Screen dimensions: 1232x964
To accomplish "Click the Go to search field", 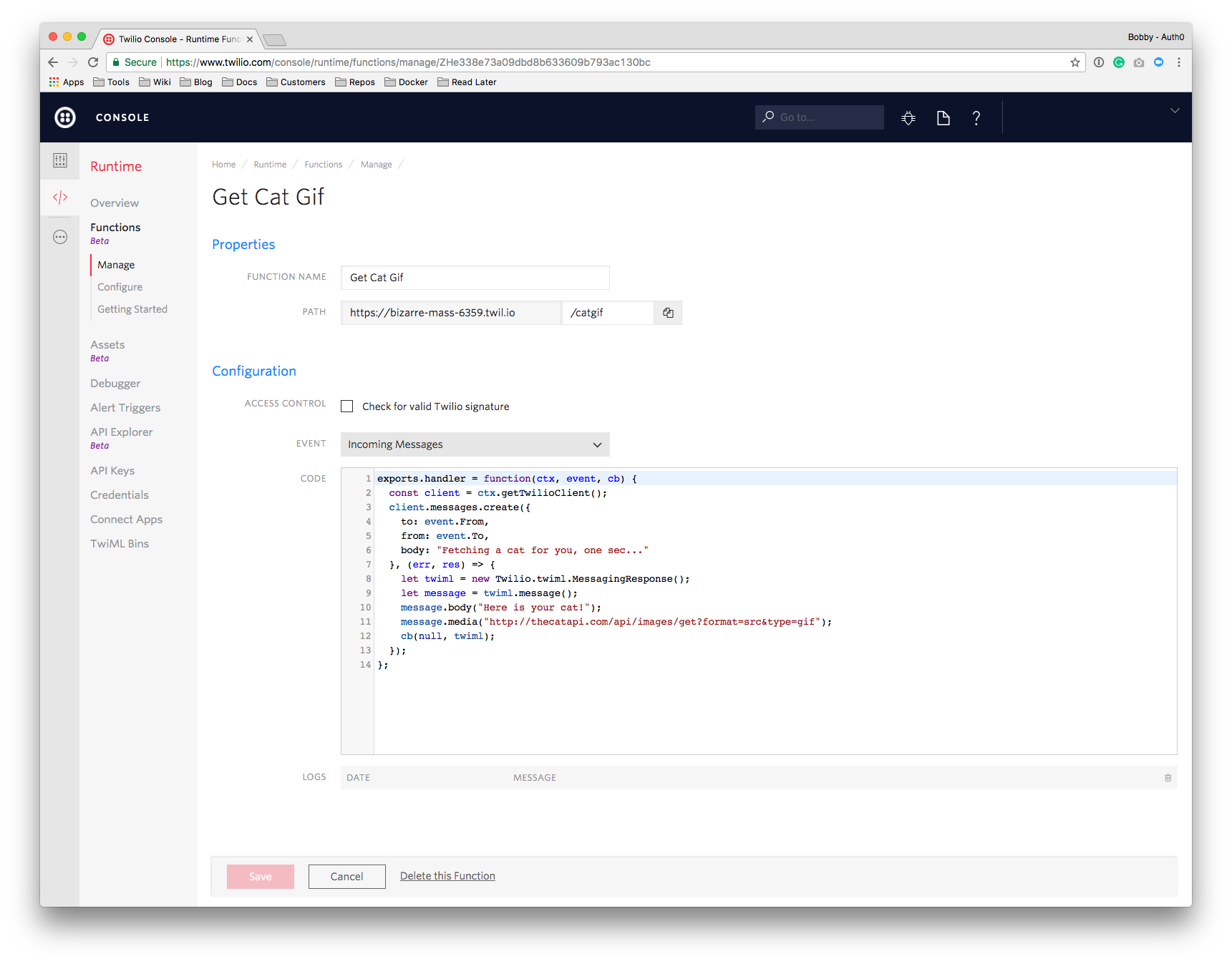I will pyautogui.click(x=820, y=117).
